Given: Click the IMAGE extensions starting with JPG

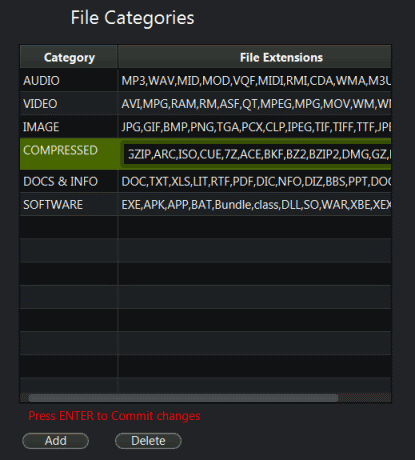Looking at the screenshot, I should pos(255,127).
